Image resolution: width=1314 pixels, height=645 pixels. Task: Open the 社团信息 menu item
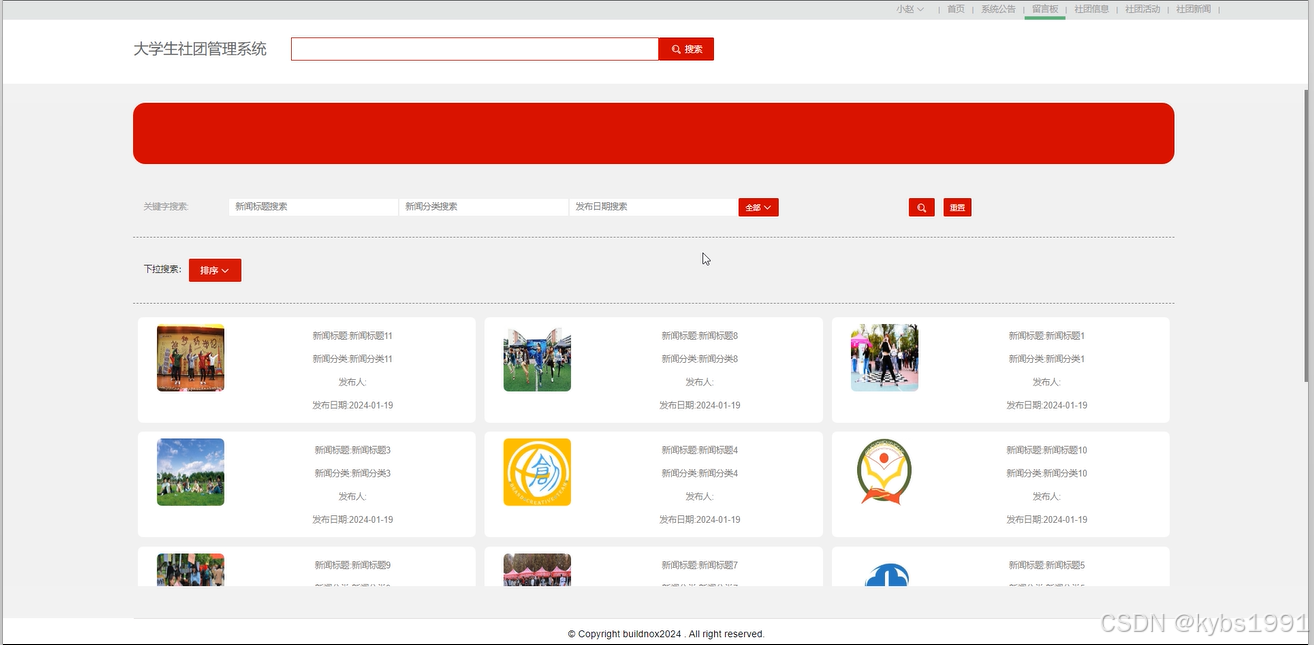(1092, 9)
